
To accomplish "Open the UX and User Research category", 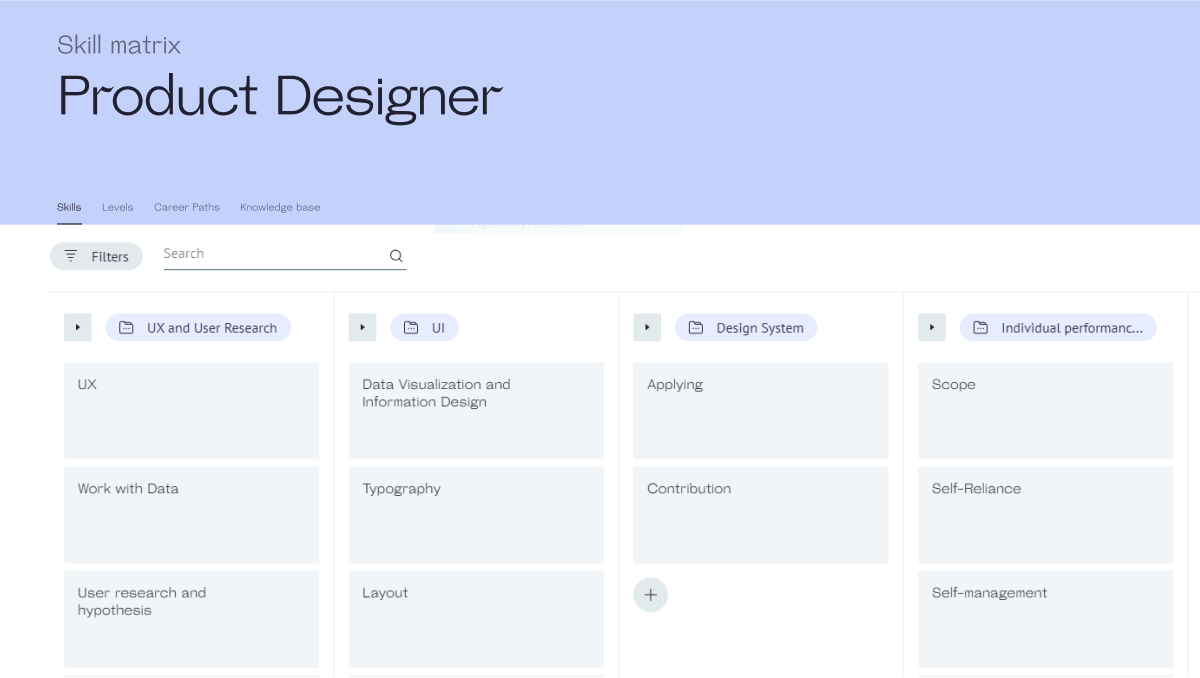I will [198, 328].
